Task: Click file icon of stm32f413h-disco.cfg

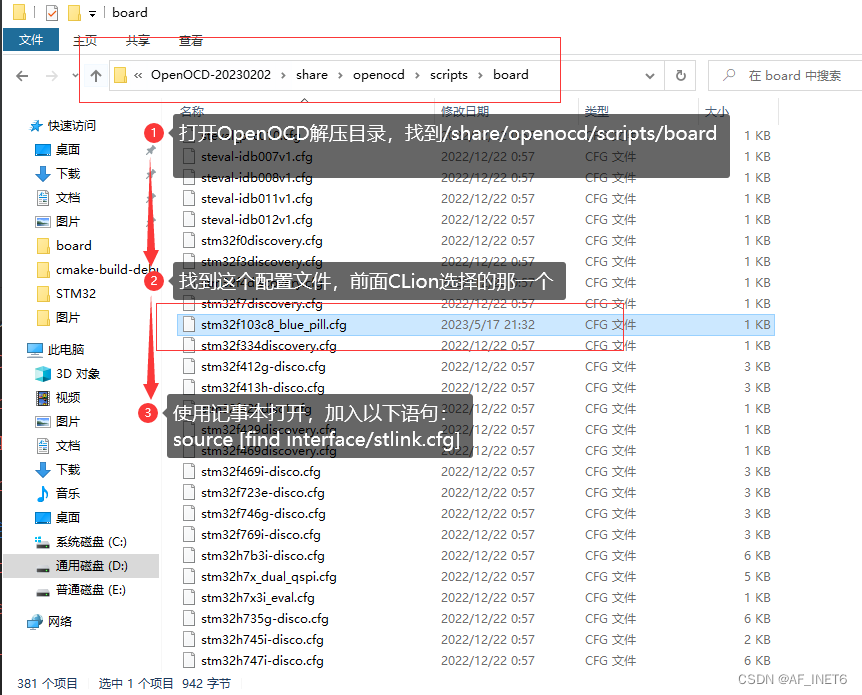Action: pos(189,388)
